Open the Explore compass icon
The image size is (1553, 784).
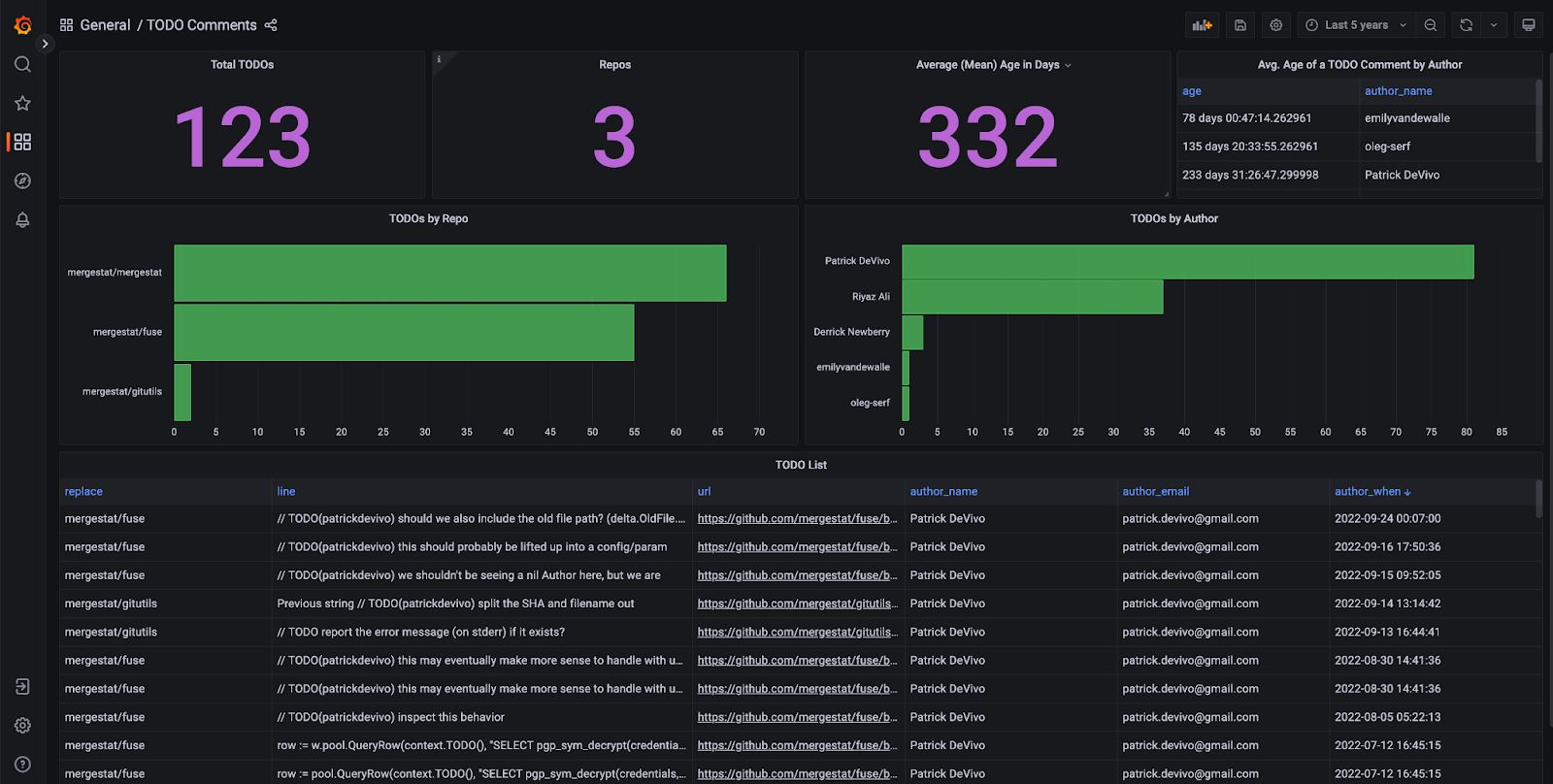click(22, 181)
